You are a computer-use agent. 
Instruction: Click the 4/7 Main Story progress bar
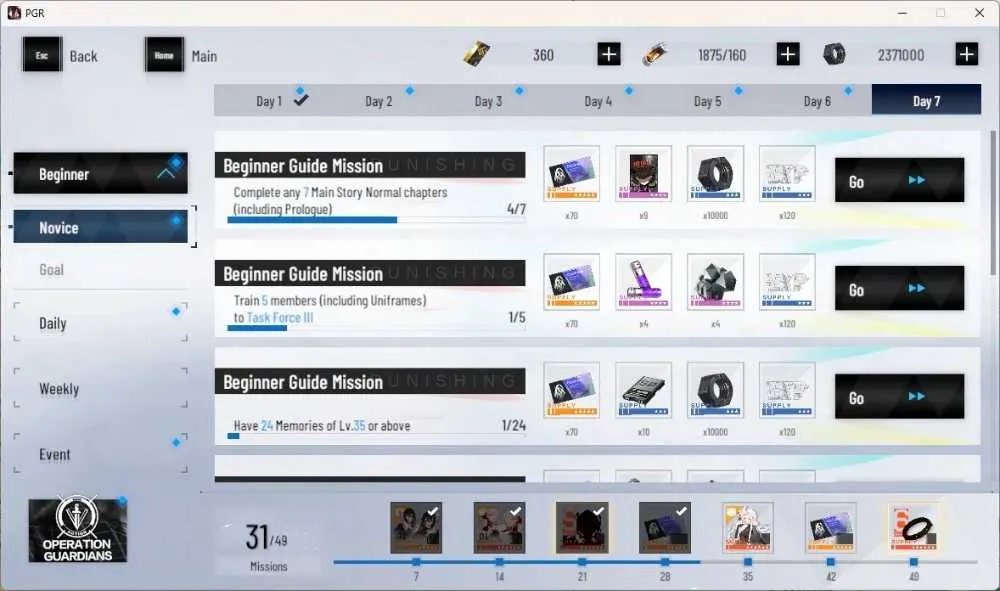coord(376,220)
